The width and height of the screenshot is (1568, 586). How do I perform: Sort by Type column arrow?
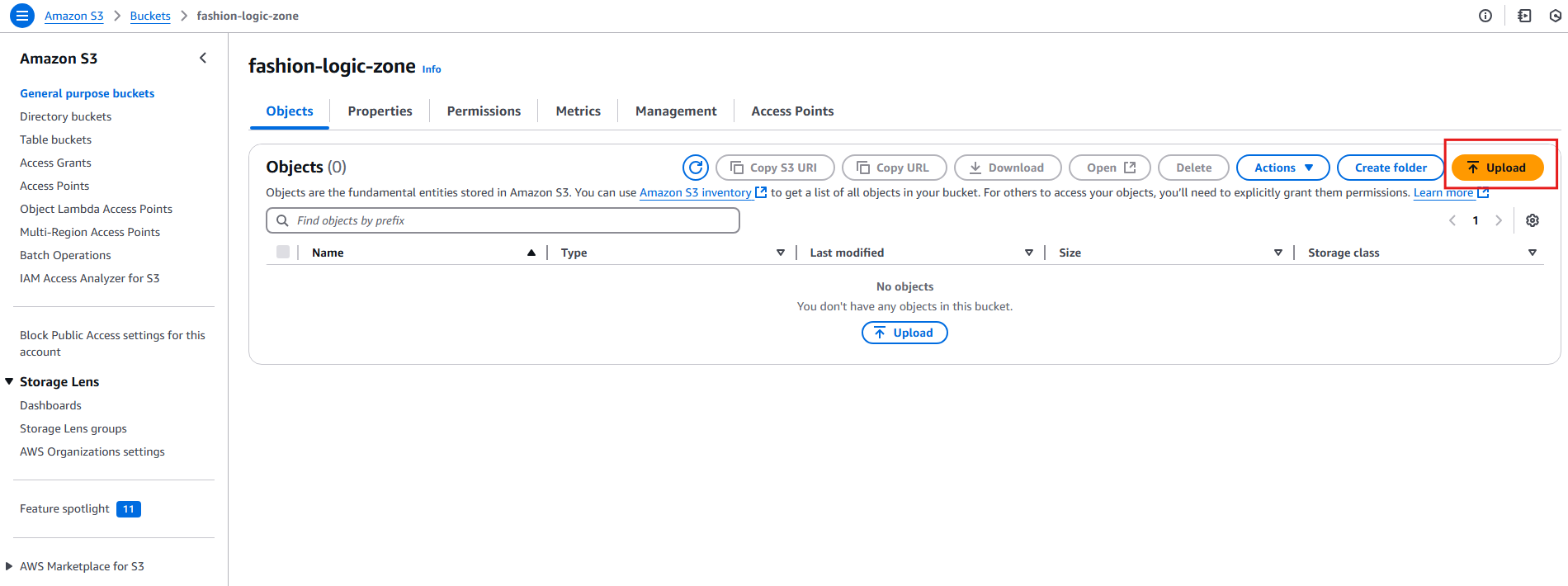coord(781,253)
